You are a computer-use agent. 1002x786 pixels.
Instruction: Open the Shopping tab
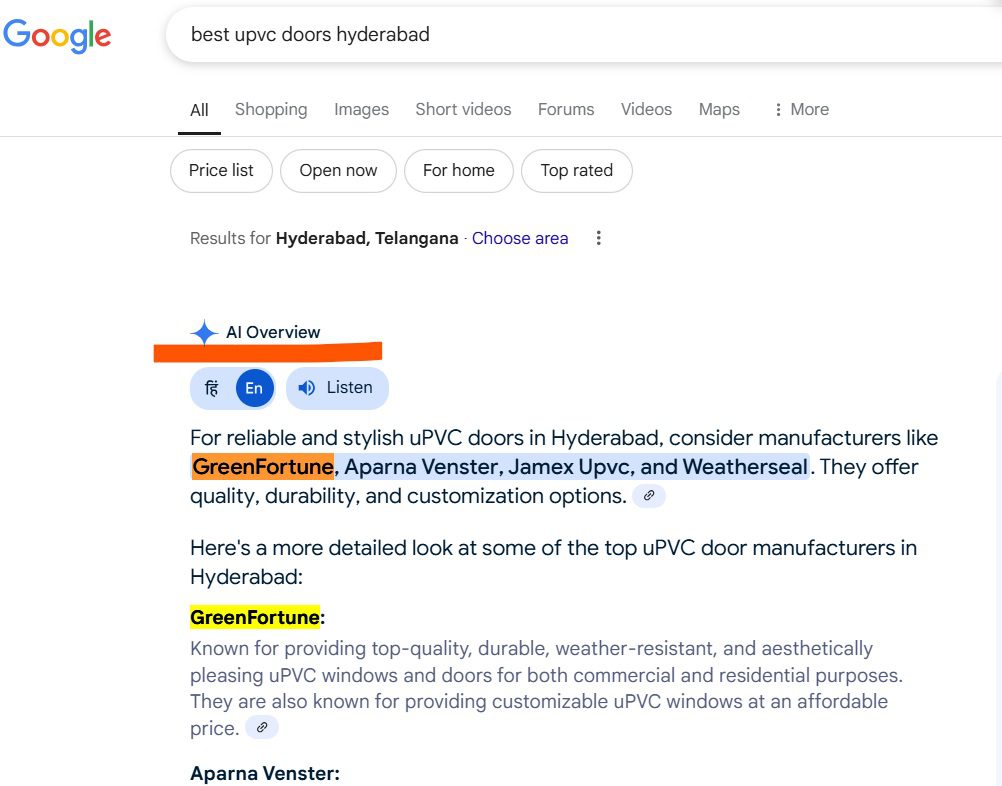(271, 110)
